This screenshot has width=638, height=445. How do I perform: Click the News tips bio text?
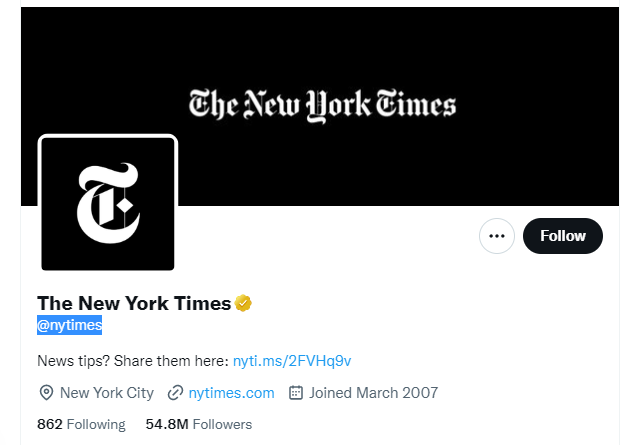point(133,361)
